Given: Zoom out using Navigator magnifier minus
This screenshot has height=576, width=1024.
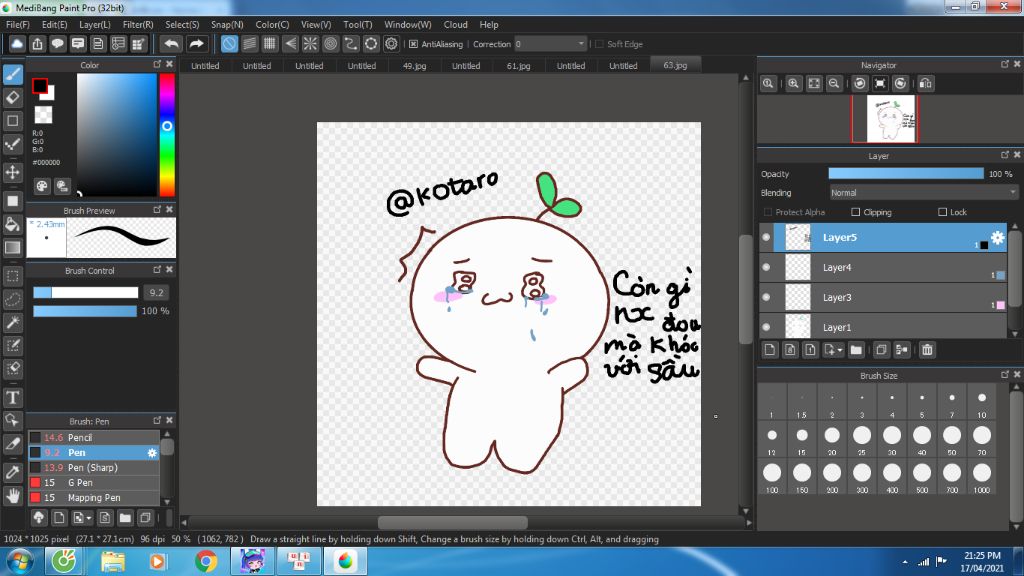Looking at the screenshot, I should pyautogui.click(x=834, y=84).
